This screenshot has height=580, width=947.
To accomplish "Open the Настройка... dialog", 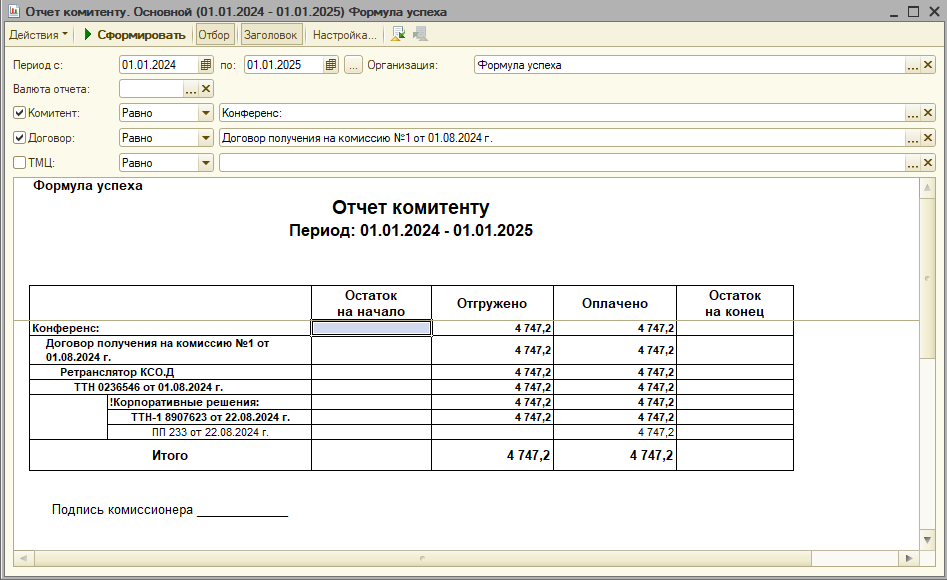I will (344, 35).
